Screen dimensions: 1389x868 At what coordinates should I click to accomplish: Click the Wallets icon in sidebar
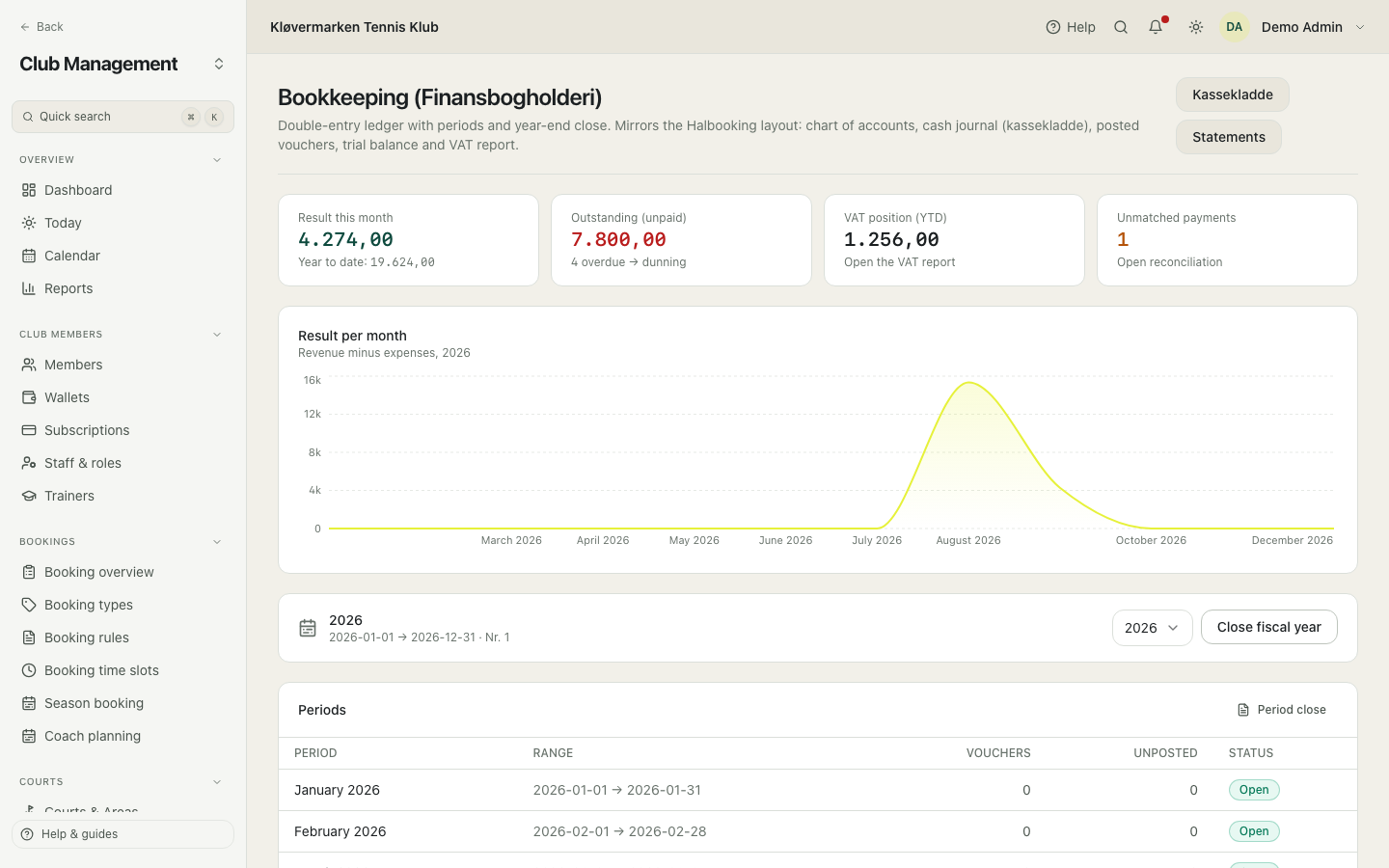[29, 397]
